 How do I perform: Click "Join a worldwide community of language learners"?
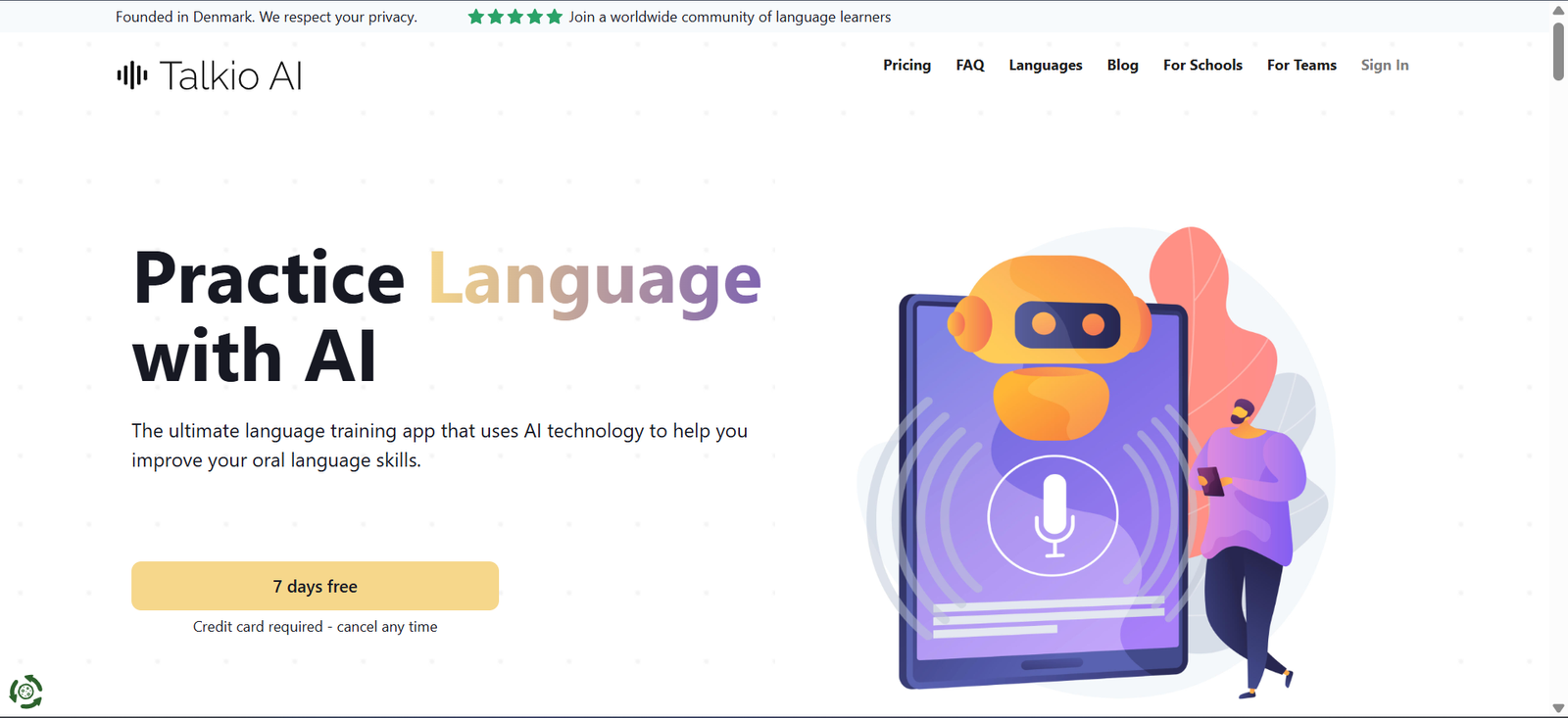pyautogui.click(x=730, y=17)
